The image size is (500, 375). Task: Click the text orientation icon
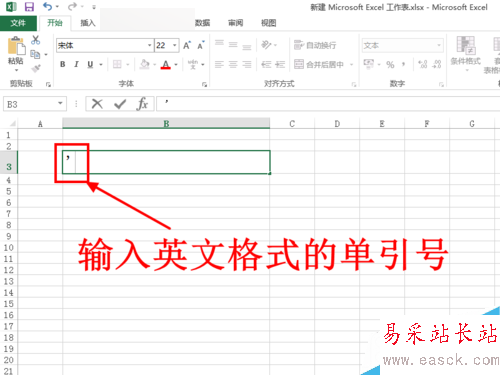click(x=266, y=45)
